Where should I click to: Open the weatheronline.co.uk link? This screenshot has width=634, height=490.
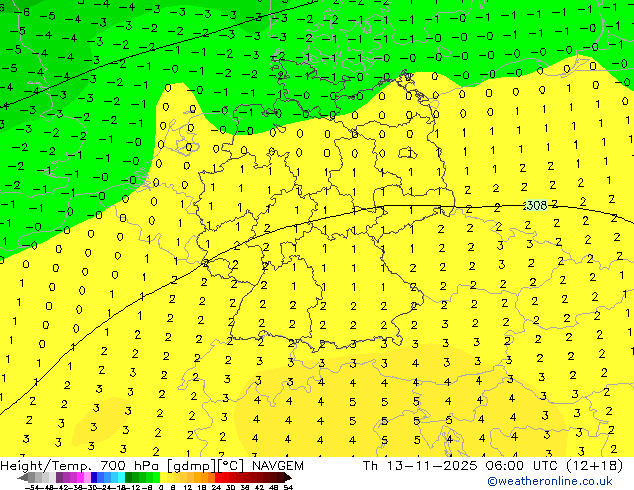point(550,481)
